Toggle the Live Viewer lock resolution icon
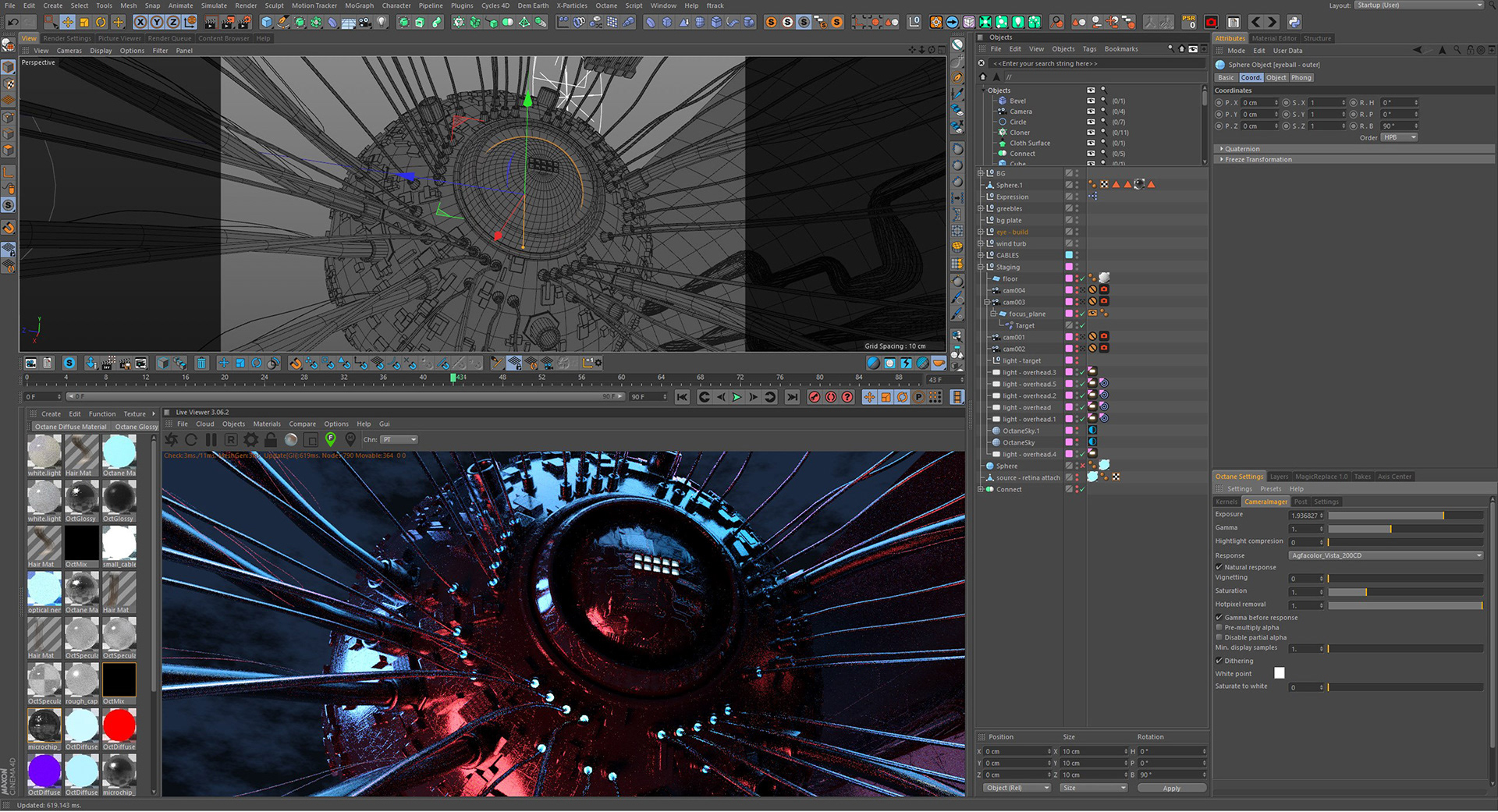 tap(271, 440)
